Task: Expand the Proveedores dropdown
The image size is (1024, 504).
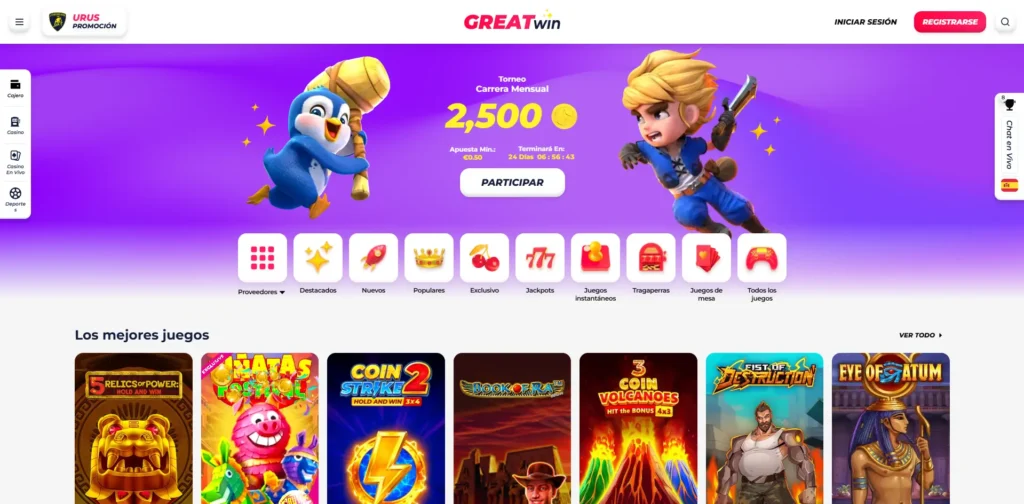Action: [x=262, y=292]
